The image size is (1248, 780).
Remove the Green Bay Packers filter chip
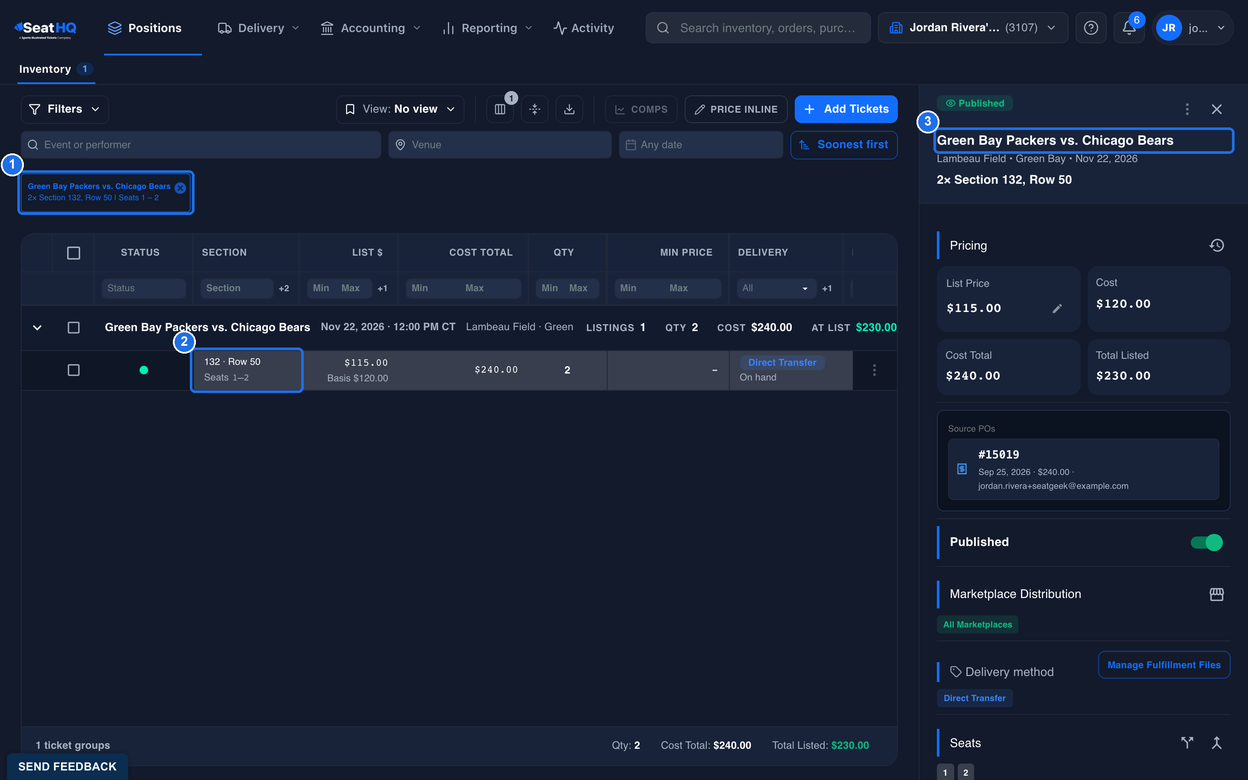click(180, 187)
